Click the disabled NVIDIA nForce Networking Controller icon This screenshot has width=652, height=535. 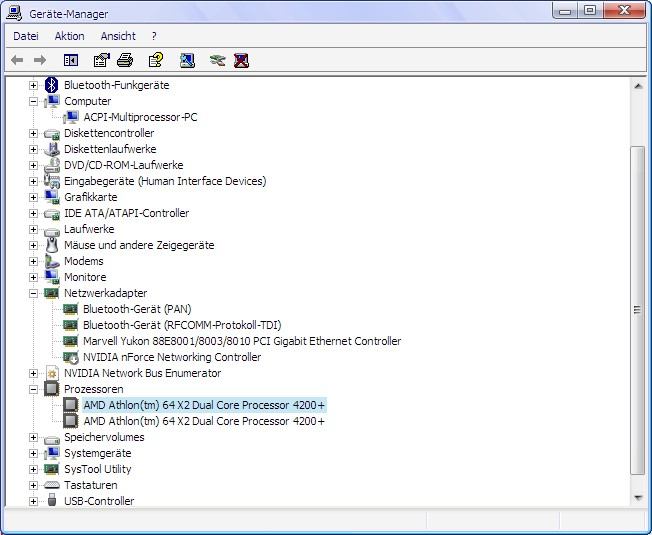point(71,357)
